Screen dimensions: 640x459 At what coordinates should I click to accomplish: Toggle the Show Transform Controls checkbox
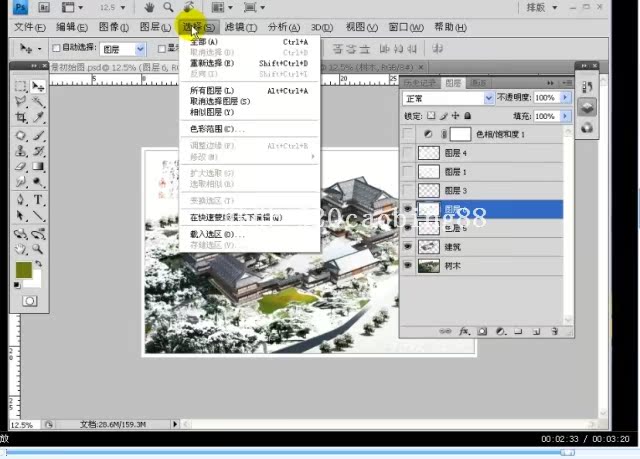coord(162,49)
